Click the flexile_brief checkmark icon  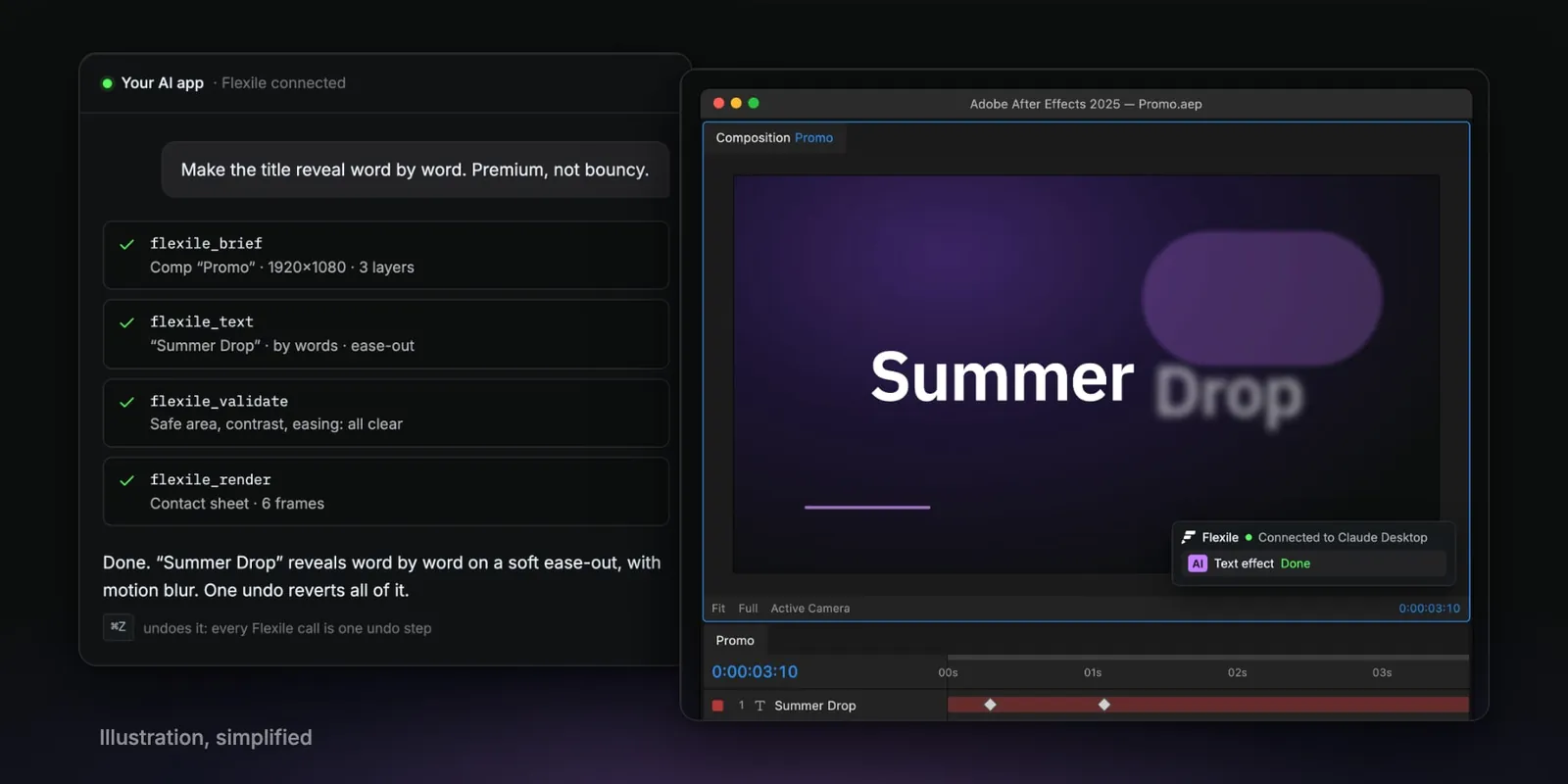tap(126, 244)
